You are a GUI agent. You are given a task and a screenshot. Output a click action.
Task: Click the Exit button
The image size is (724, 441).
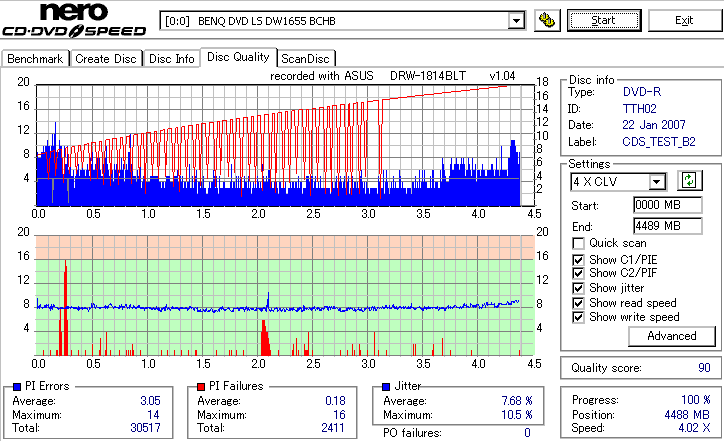(x=684, y=20)
